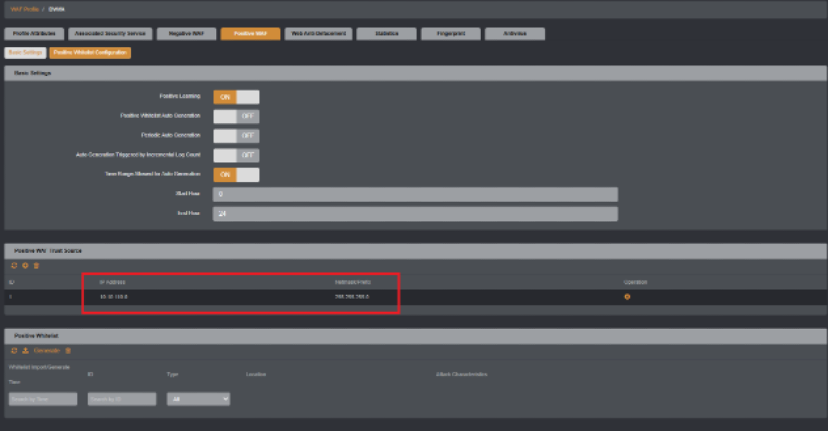Click the Operation gear icon for row 1

(627, 297)
